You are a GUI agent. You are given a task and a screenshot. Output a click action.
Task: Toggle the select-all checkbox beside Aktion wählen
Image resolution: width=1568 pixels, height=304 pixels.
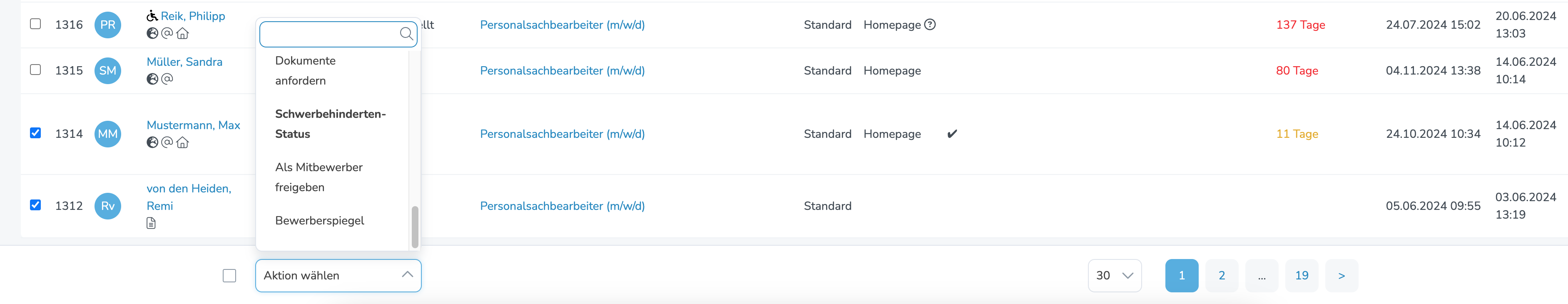pos(229,275)
